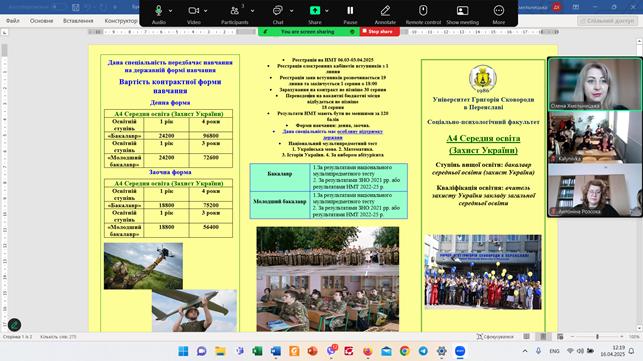Open Firefox from the taskbar

click(x=368, y=351)
